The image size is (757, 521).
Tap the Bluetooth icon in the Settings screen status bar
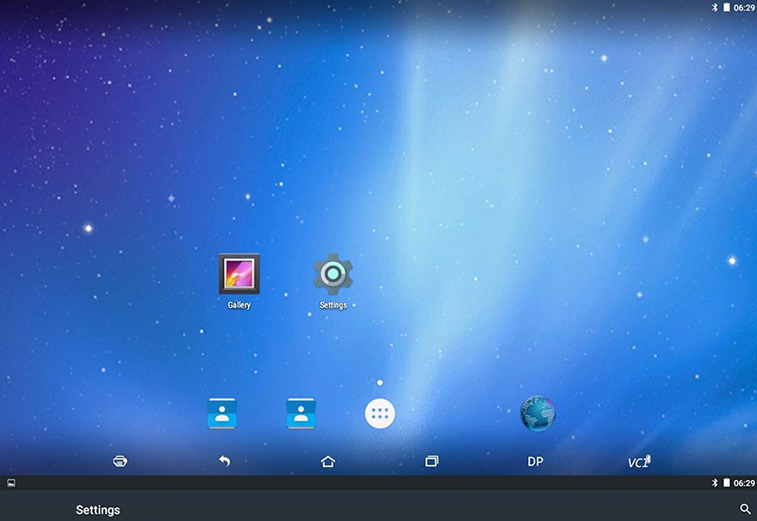tap(715, 482)
